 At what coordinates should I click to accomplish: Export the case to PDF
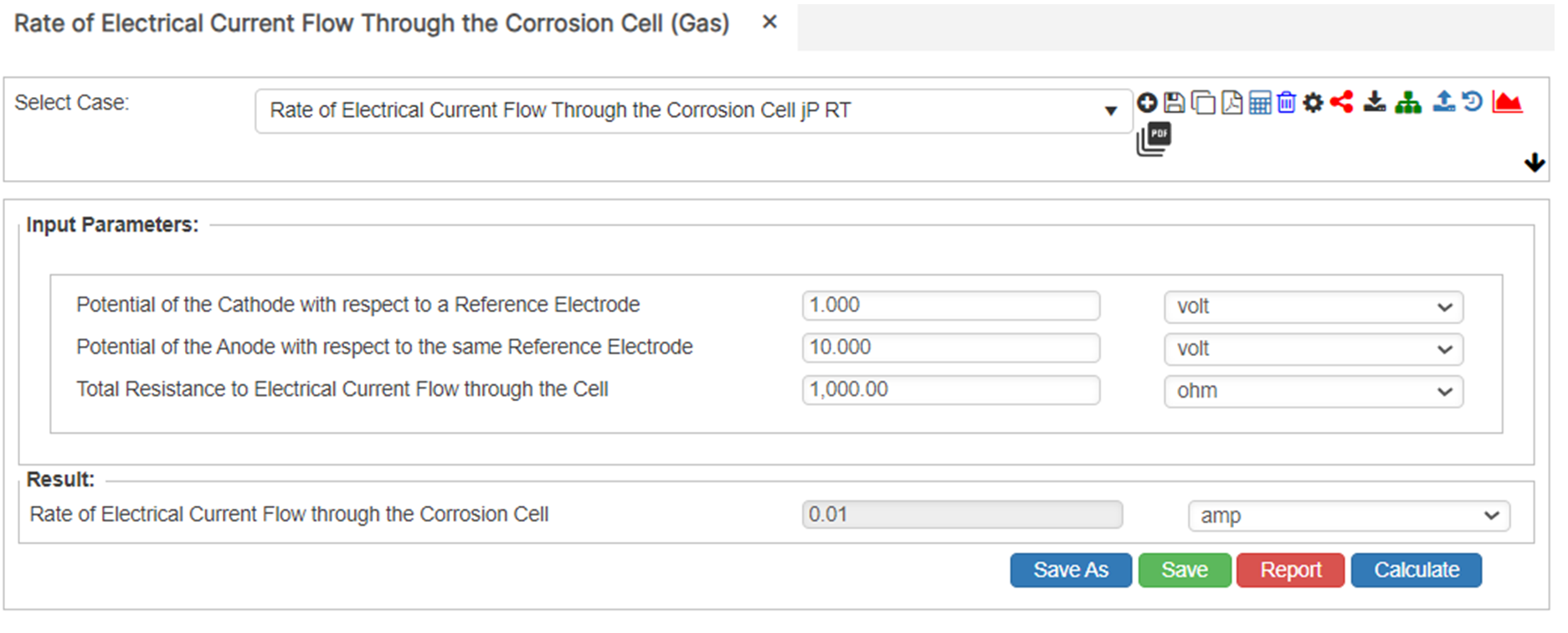(x=1231, y=102)
